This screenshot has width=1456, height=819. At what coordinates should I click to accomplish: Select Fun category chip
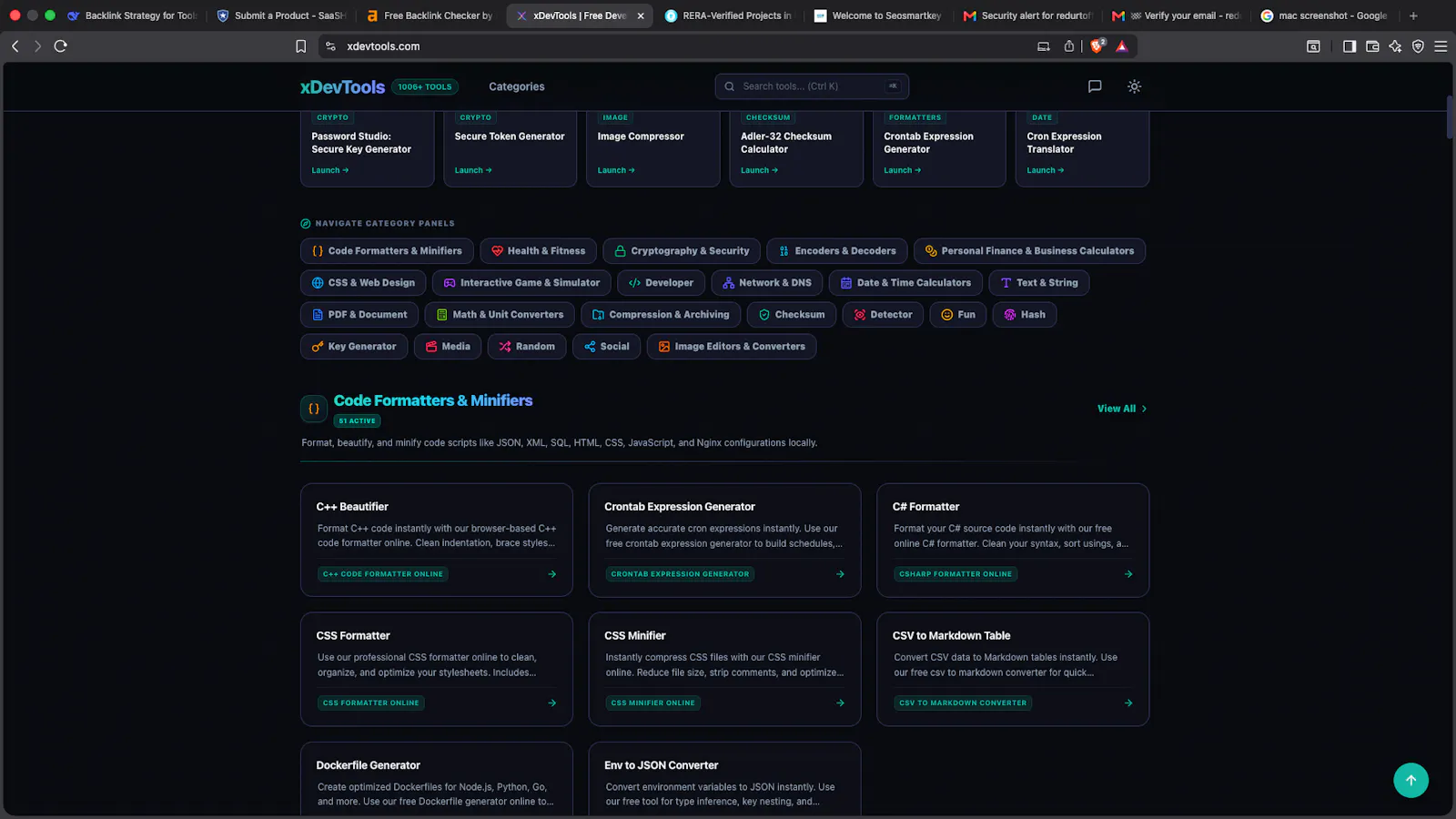pos(957,315)
